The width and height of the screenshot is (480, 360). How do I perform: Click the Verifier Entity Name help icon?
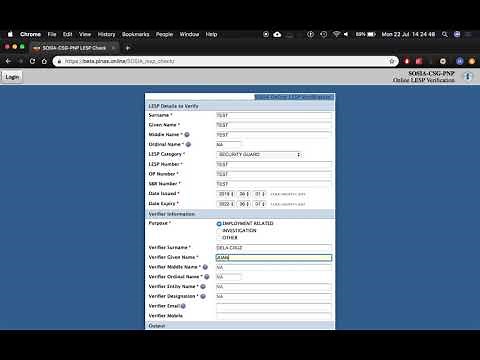203,286
